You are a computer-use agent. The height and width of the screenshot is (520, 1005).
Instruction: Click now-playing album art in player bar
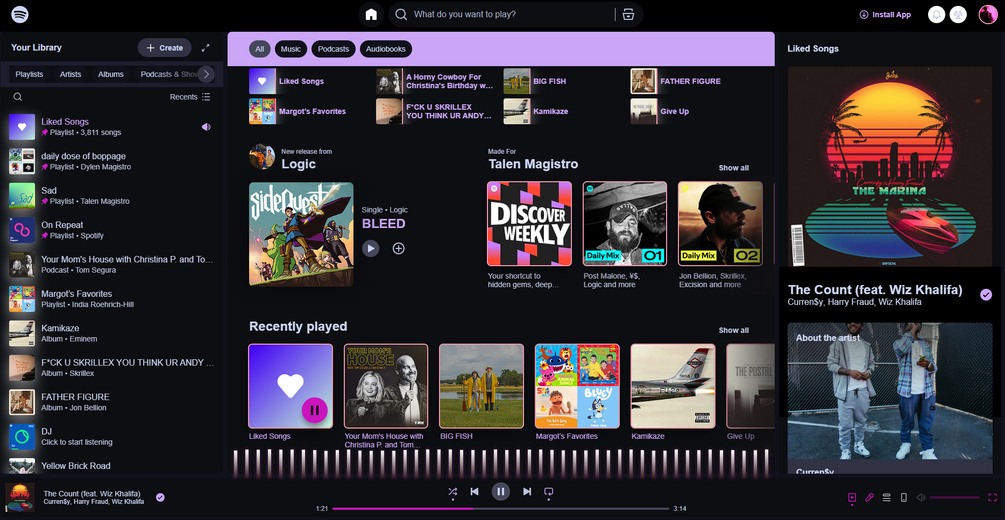20,498
